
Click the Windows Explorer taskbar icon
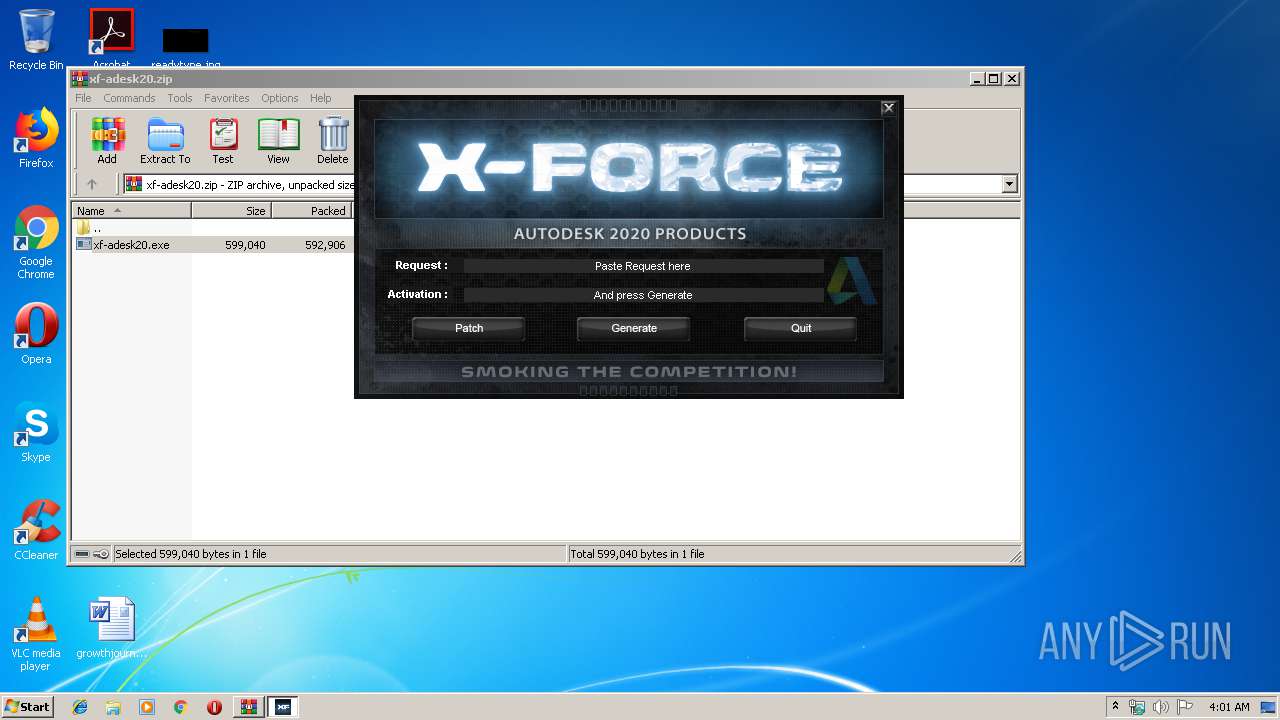pos(113,707)
